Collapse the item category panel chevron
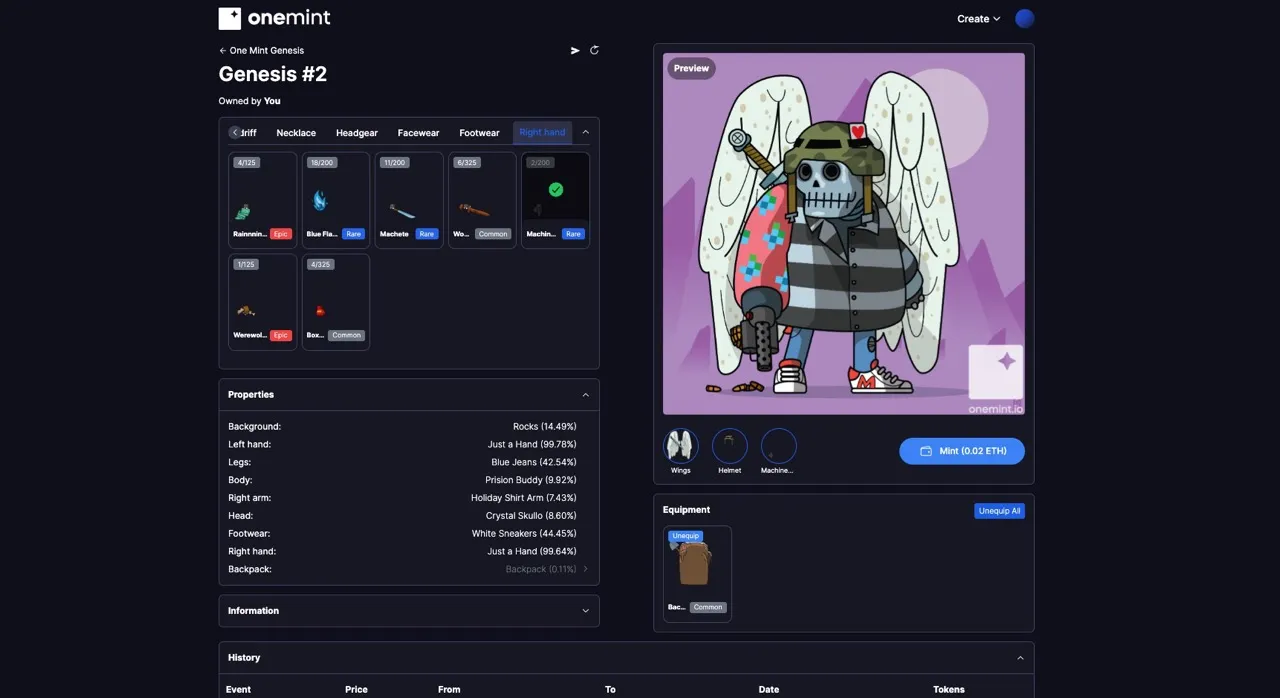1280x698 pixels. pyautogui.click(x=586, y=132)
